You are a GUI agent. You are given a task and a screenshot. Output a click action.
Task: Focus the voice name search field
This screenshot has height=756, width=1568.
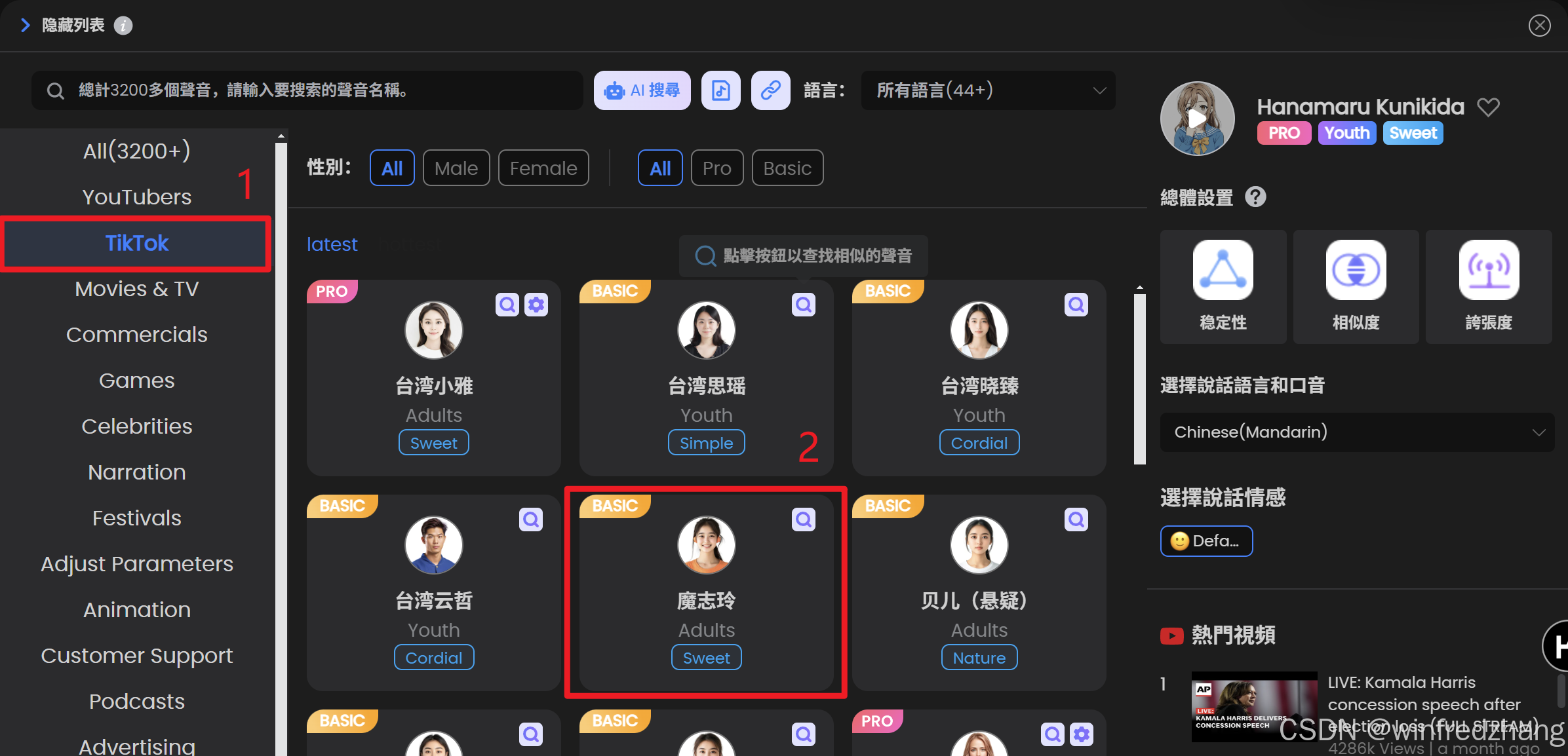pos(307,90)
